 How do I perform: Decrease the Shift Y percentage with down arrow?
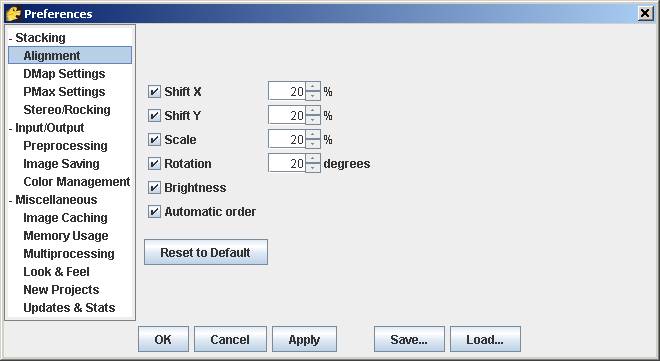[x=313, y=120]
